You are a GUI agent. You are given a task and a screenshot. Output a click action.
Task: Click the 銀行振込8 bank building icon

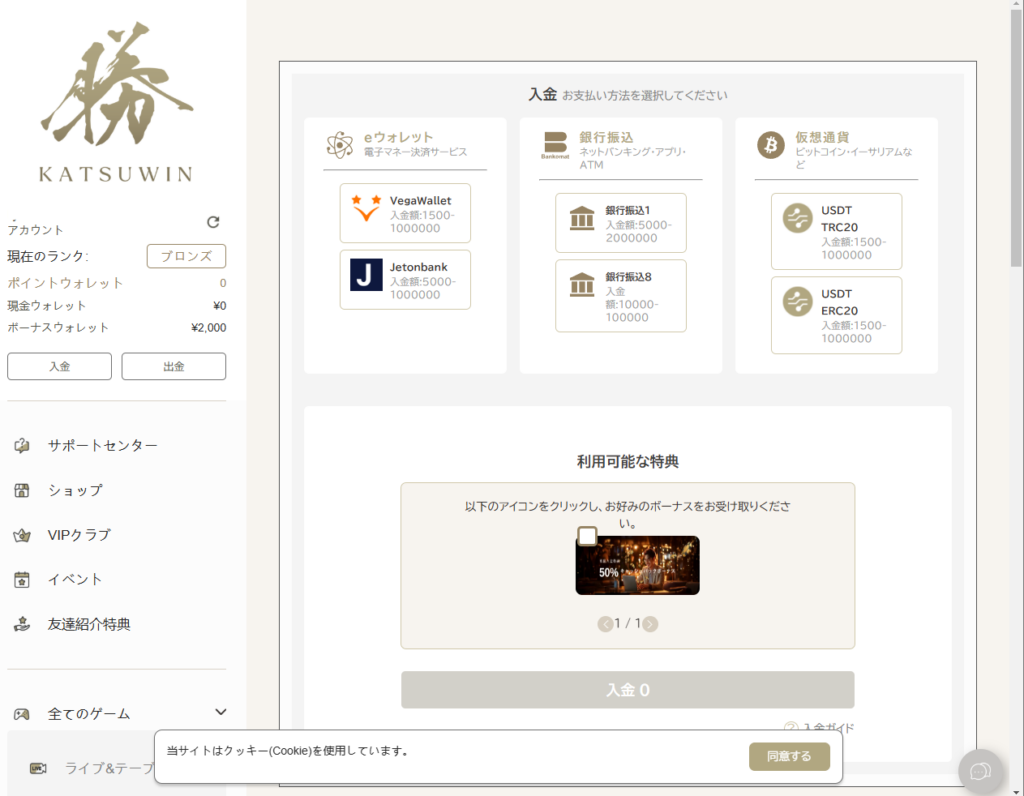582,285
